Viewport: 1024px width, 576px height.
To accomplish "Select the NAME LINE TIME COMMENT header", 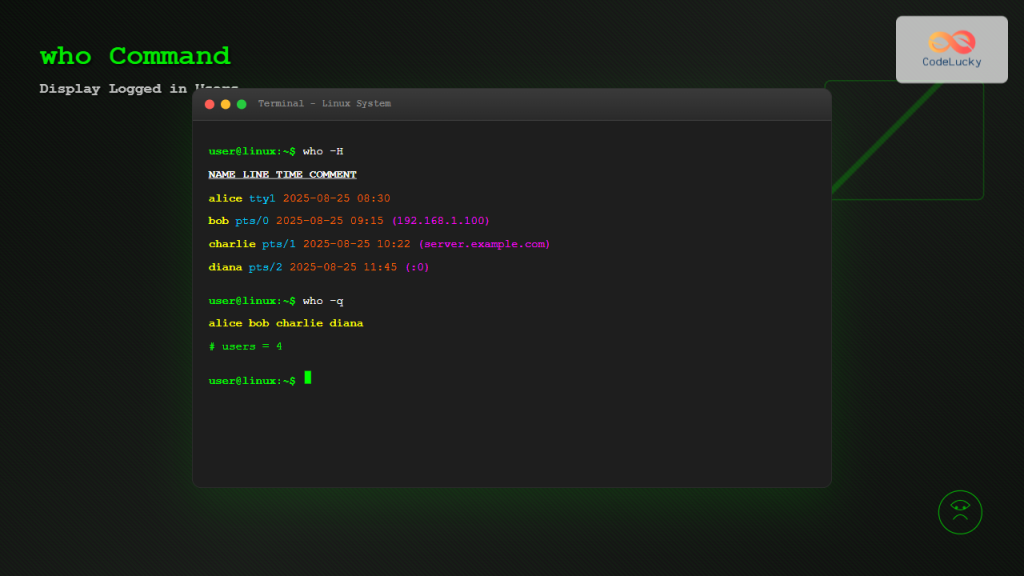I will [x=282, y=174].
